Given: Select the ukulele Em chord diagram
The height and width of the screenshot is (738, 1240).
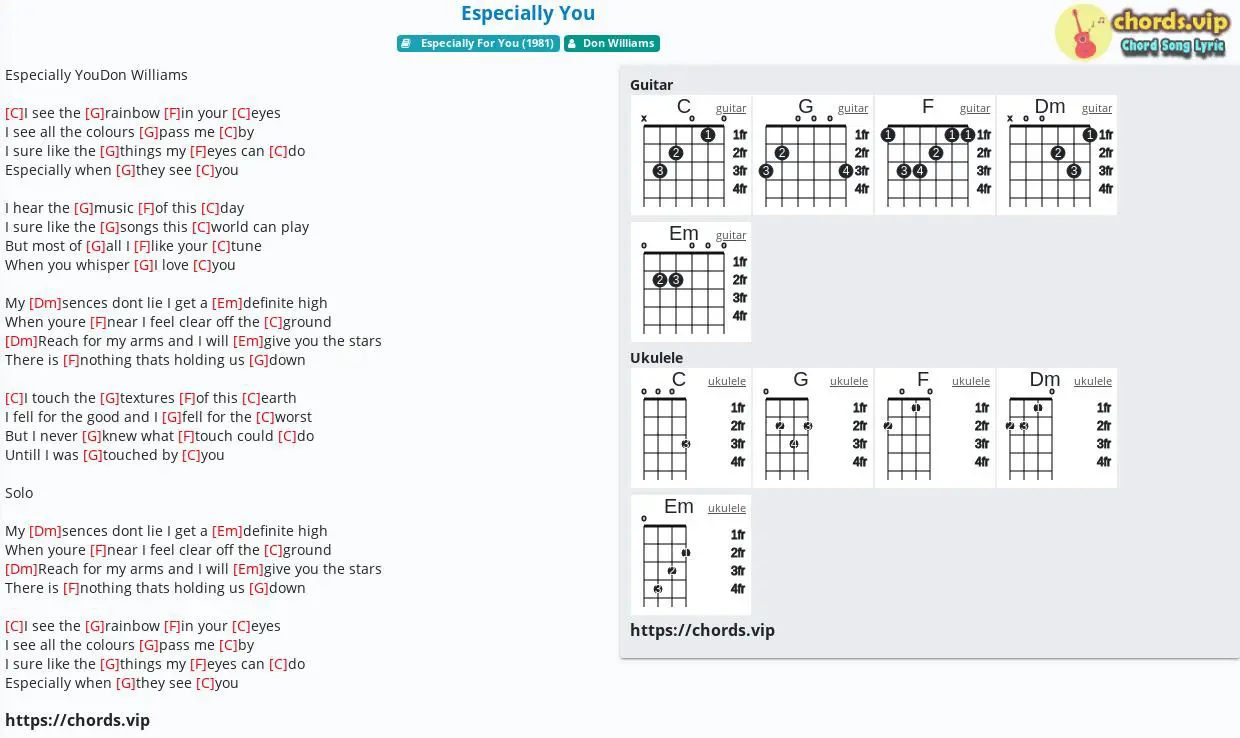Looking at the screenshot, I should point(691,555).
